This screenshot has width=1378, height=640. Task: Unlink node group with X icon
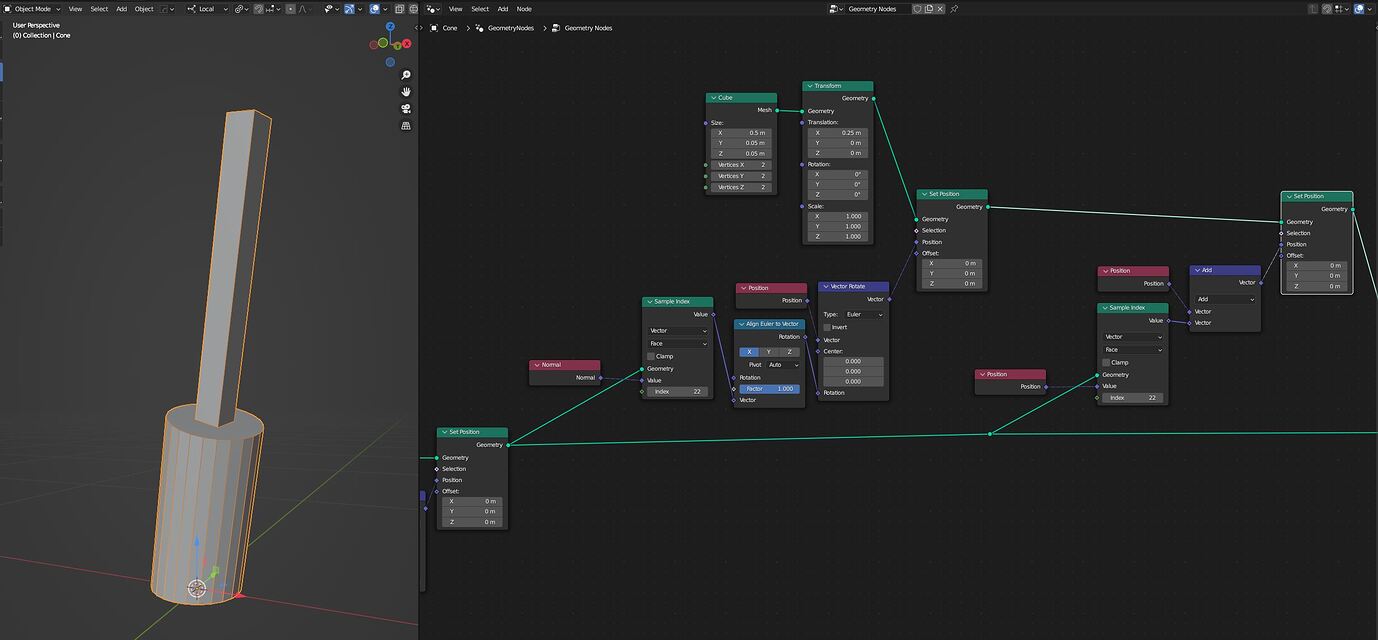click(940, 9)
